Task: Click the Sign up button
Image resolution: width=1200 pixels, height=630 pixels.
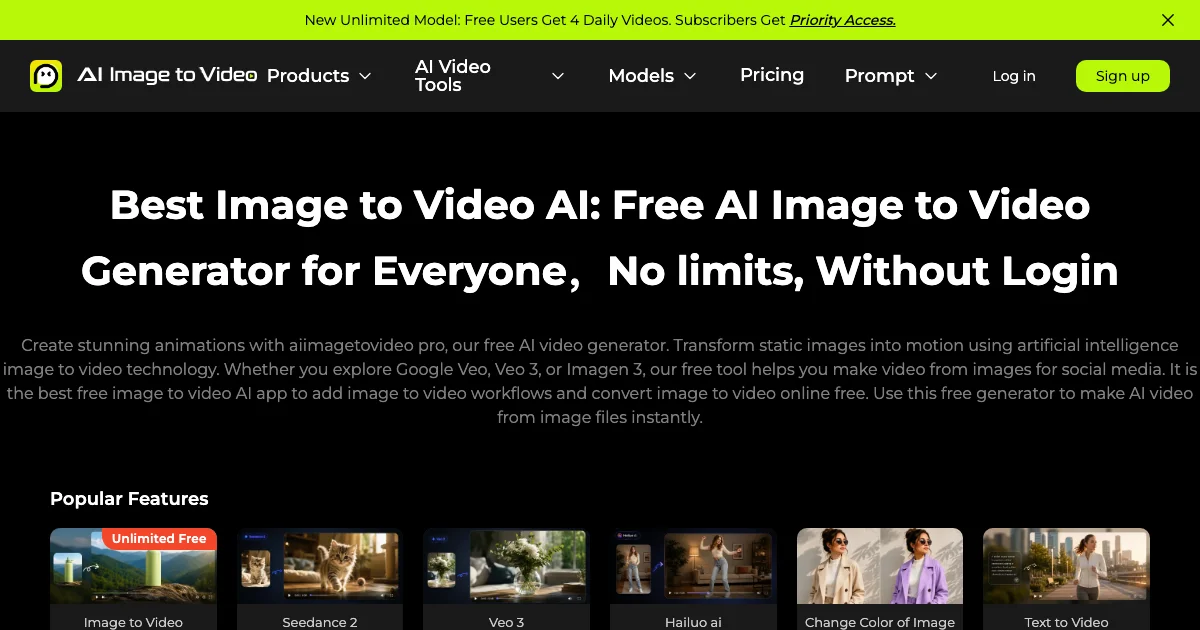Action: click(x=1123, y=76)
